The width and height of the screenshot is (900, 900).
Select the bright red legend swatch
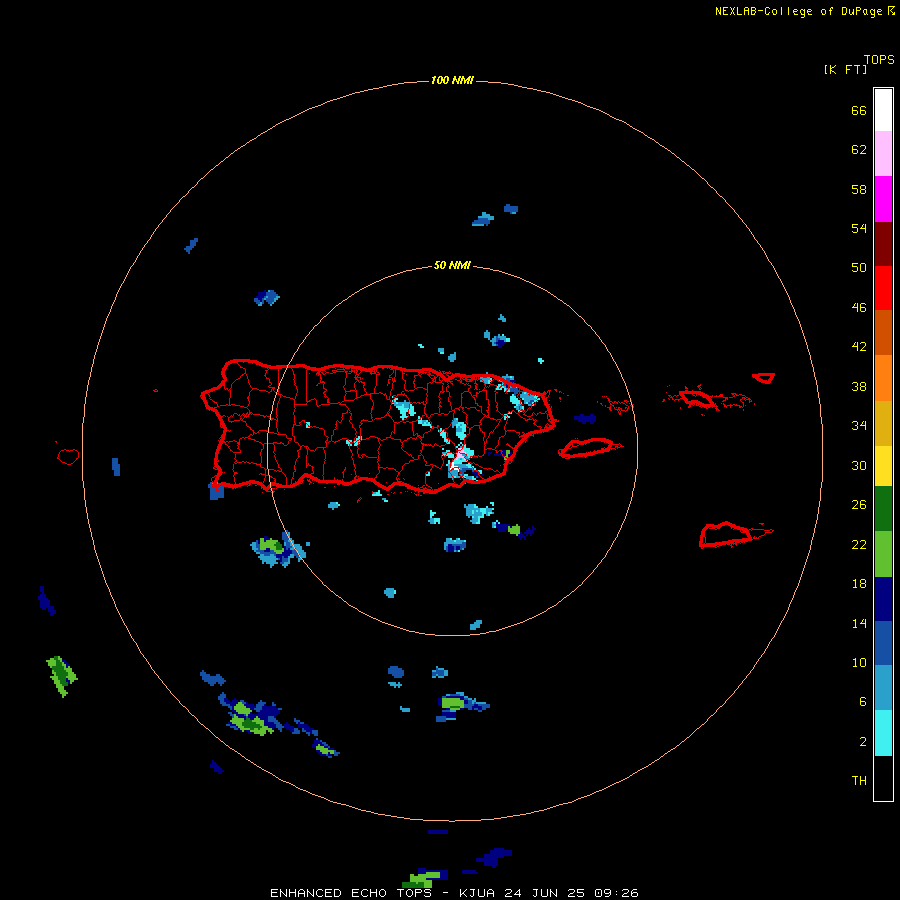point(883,288)
